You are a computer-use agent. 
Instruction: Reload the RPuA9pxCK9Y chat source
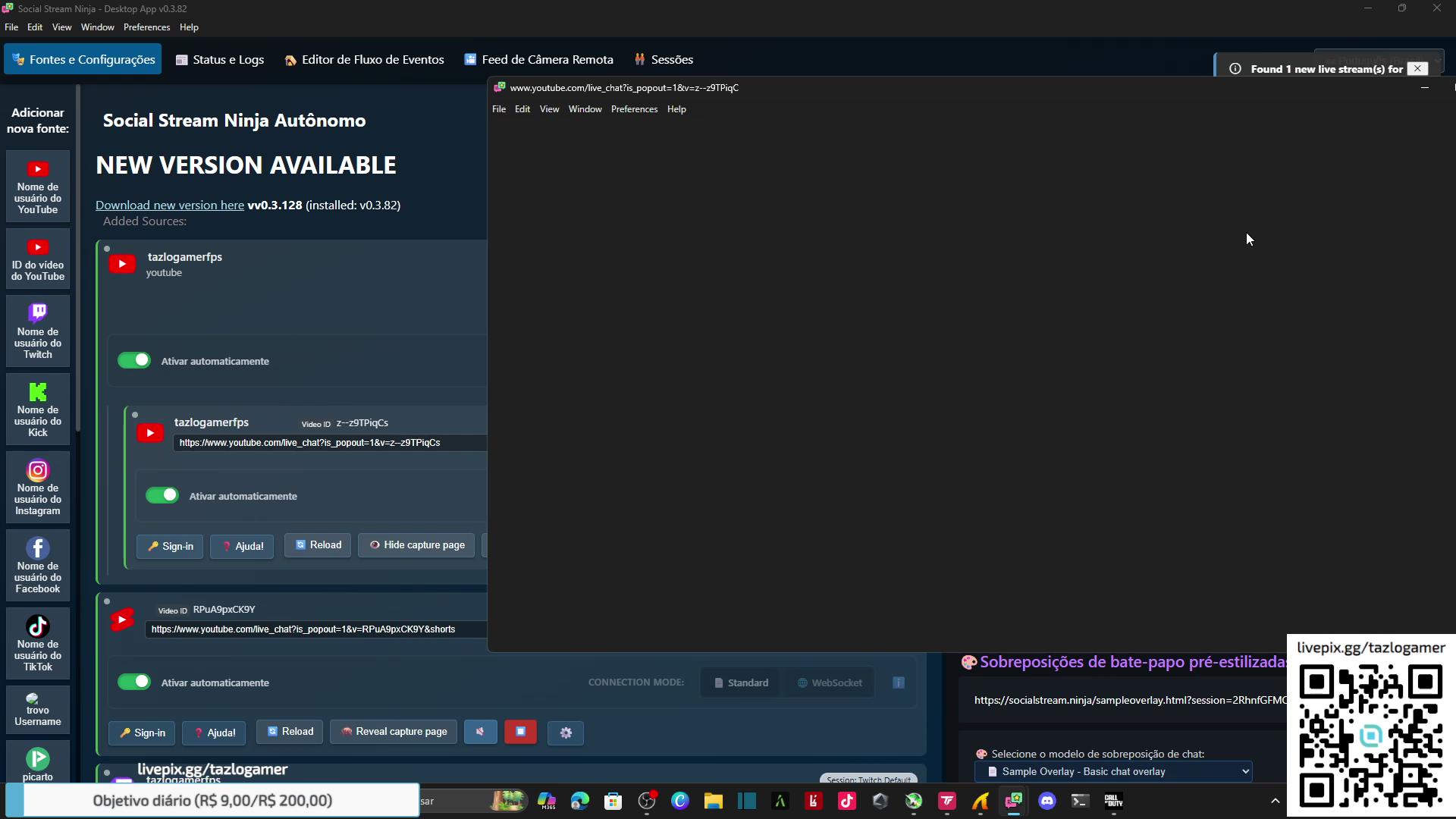tap(290, 732)
